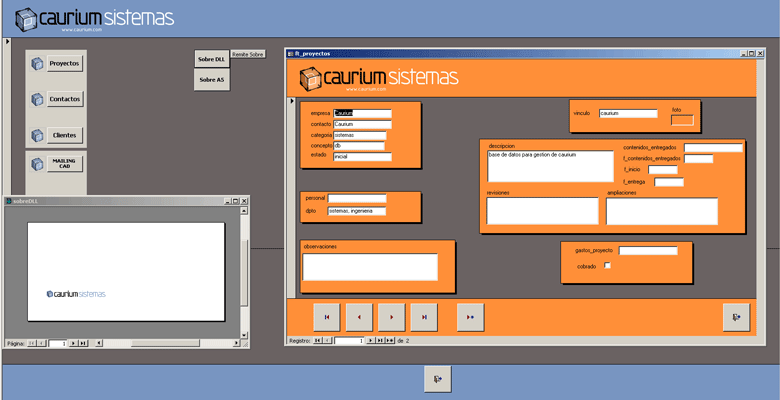Click exit door icon in fl_proyectos form
The width and height of the screenshot is (780, 400).
pos(736,317)
